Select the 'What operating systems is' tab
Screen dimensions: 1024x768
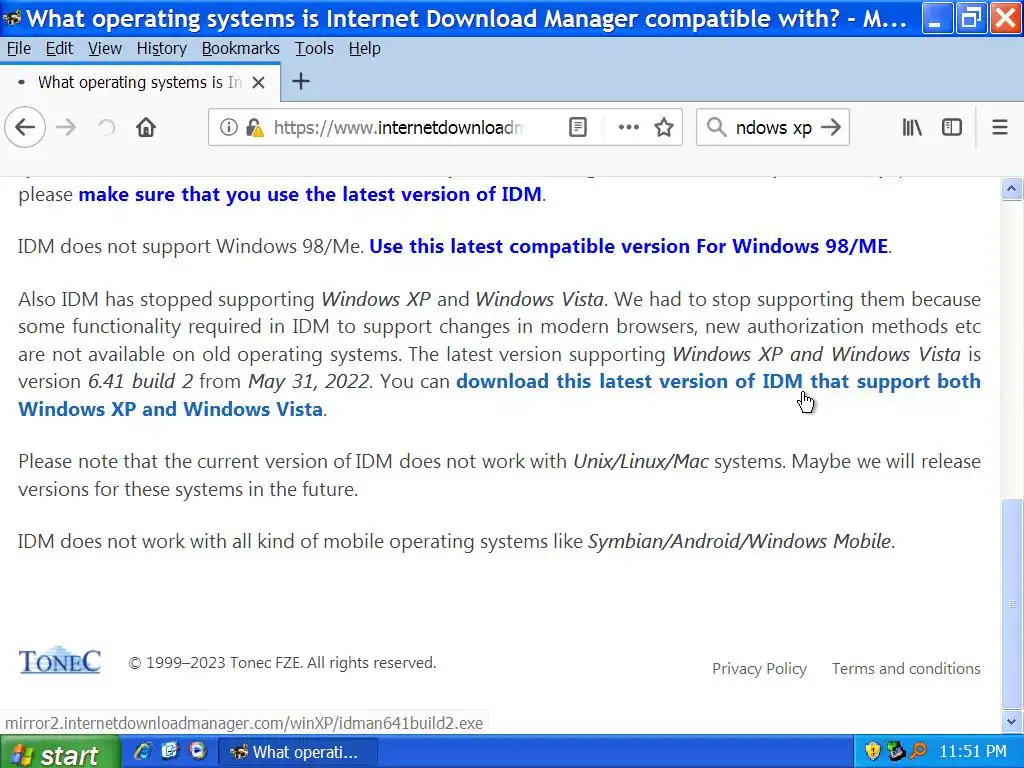point(140,82)
